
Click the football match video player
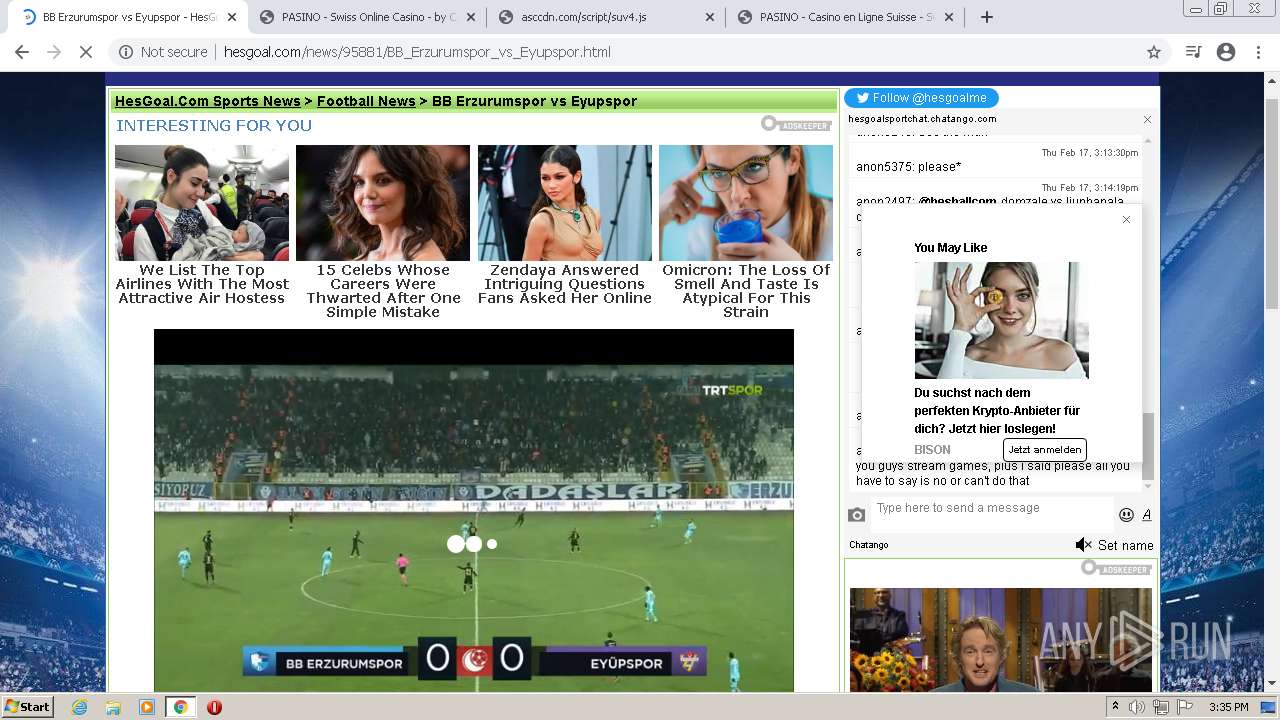point(474,510)
